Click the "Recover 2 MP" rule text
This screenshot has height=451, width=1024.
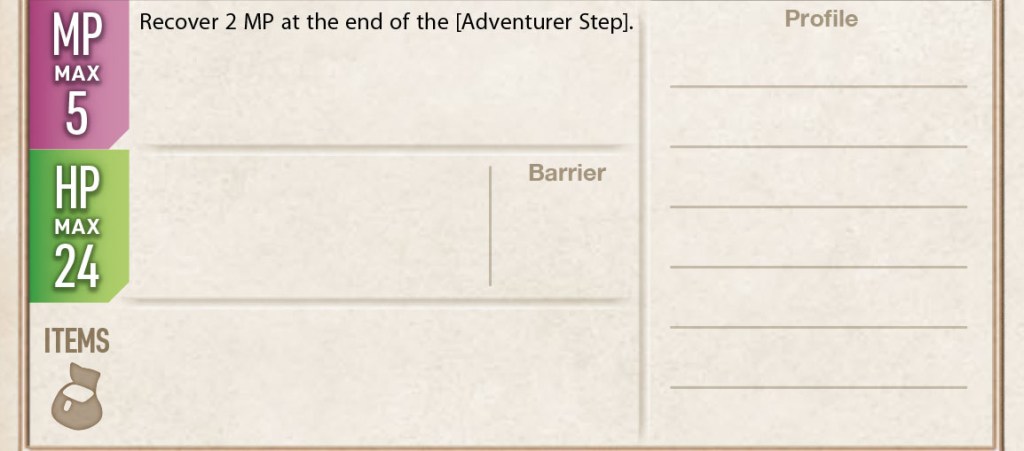click(386, 21)
